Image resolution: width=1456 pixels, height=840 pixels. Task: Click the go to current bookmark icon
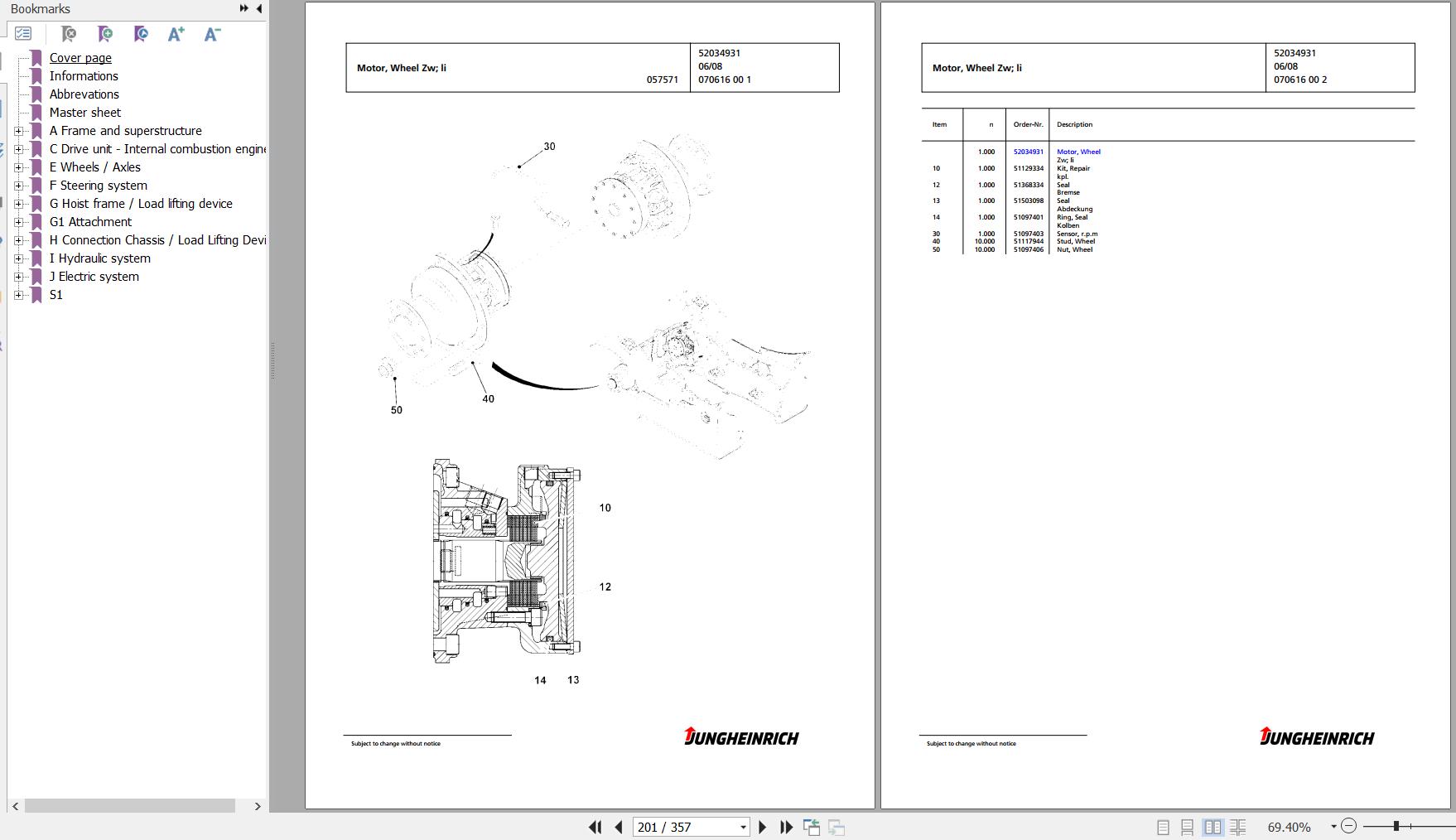[140, 34]
